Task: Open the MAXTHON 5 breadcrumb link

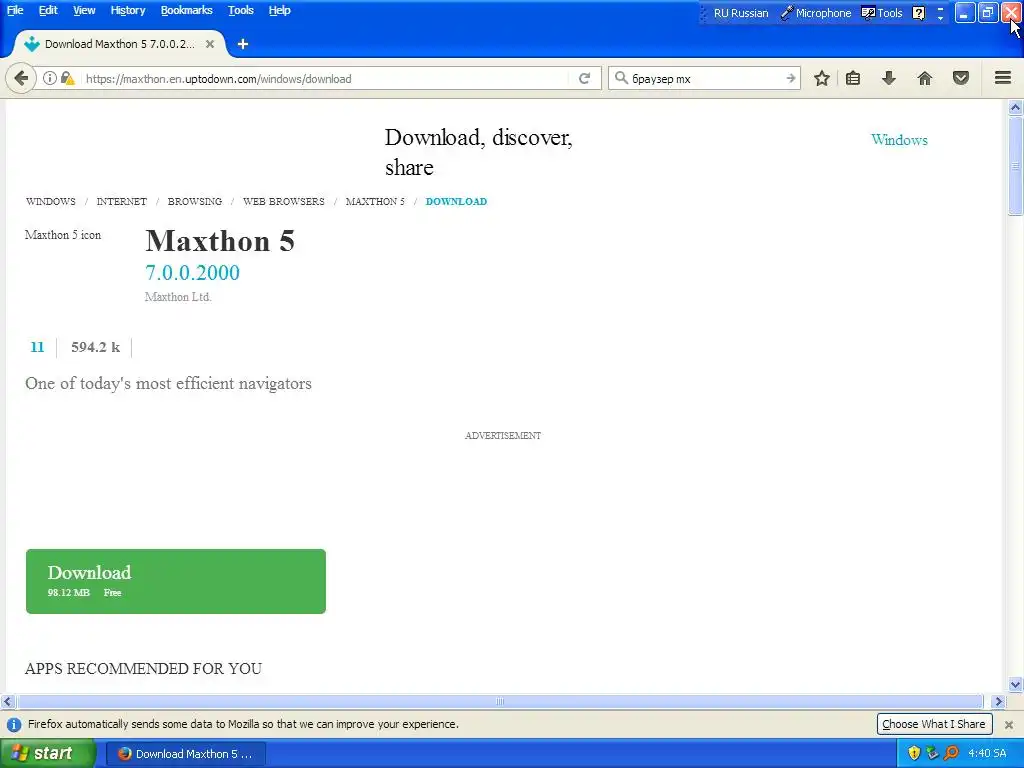Action: click(x=375, y=201)
